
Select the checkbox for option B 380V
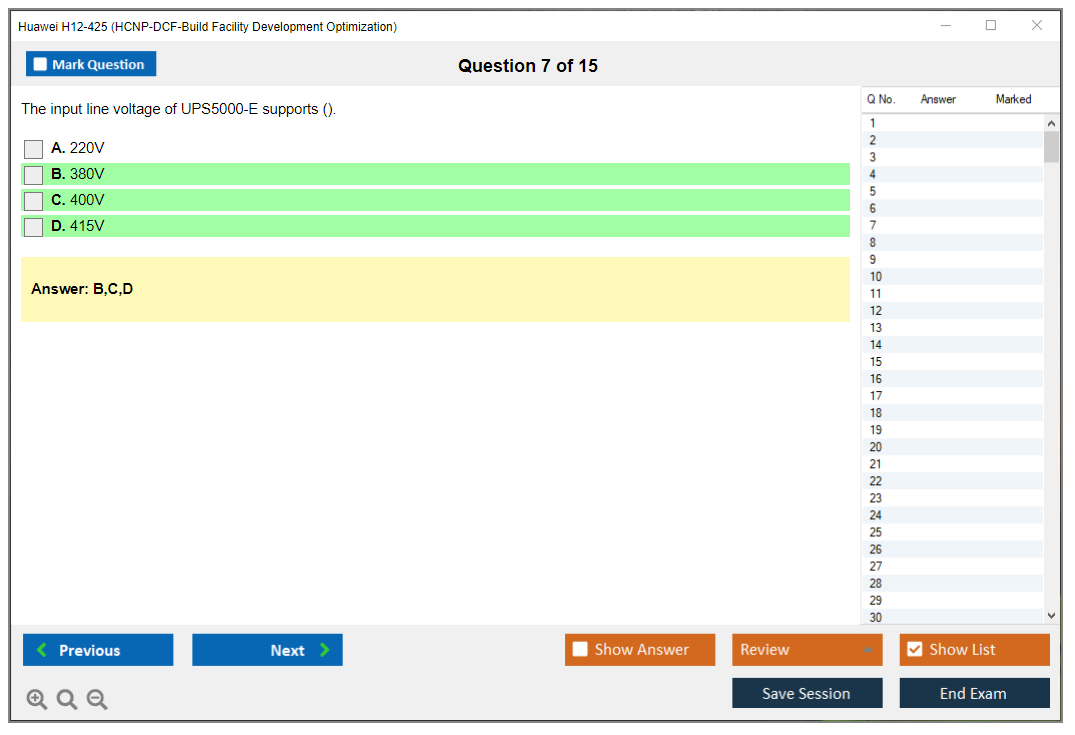(x=34, y=175)
